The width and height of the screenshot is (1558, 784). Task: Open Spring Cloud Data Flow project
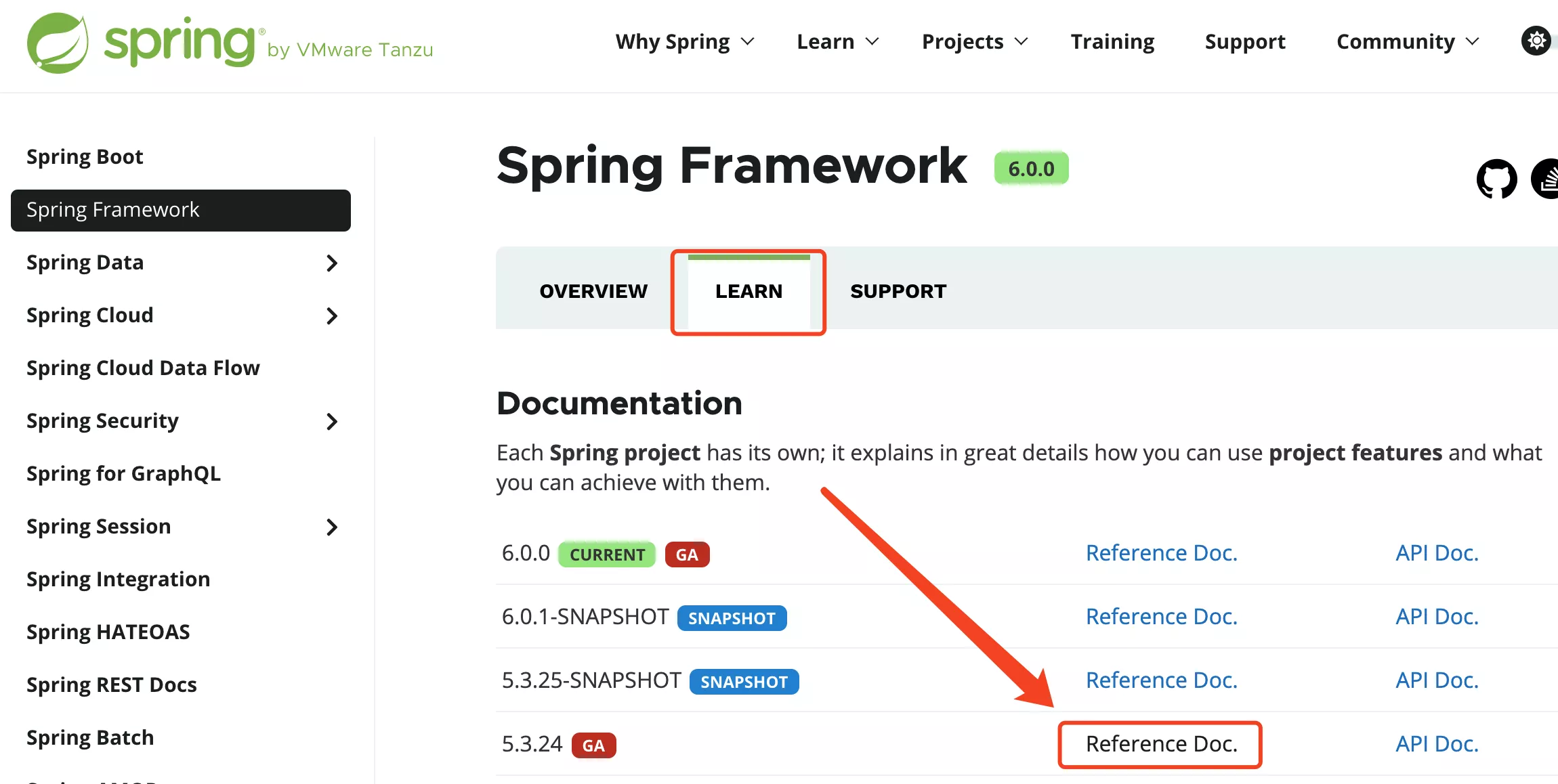pyautogui.click(x=143, y=368)
